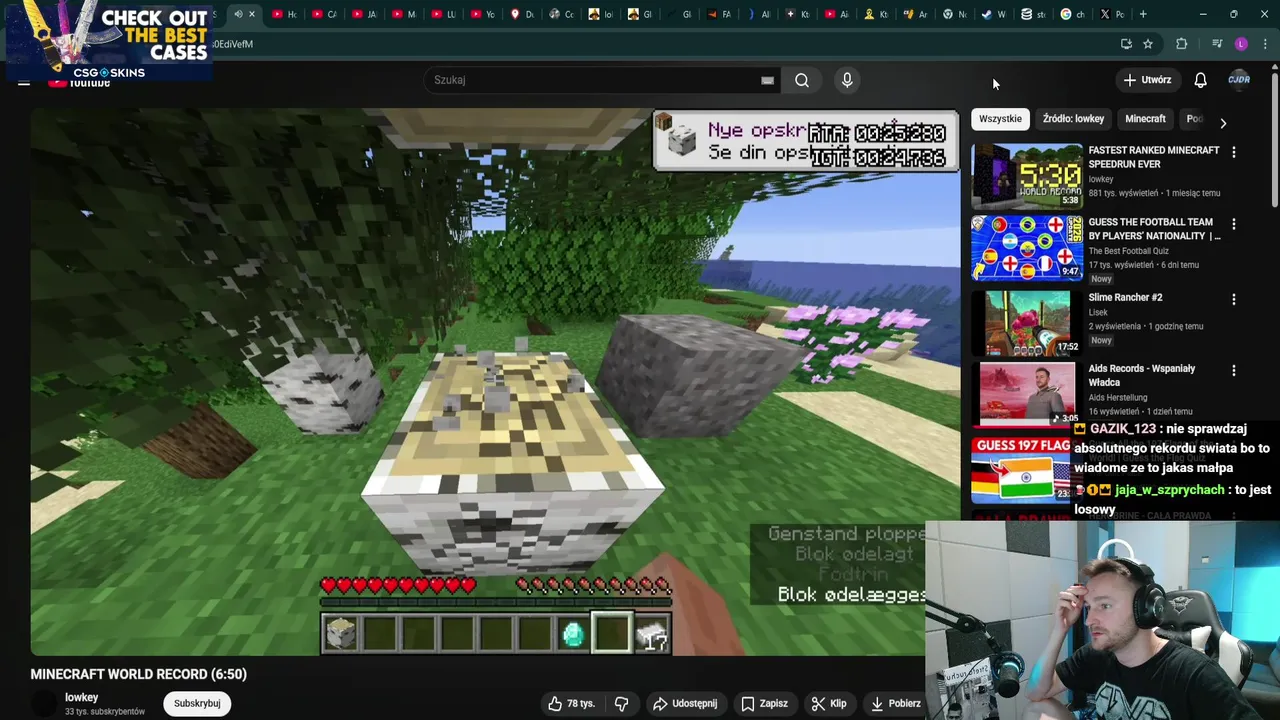The width and height of the screenshot is (1280, 720).
Task: Bookmark this page with the star icon
Action: (1148, 44)
